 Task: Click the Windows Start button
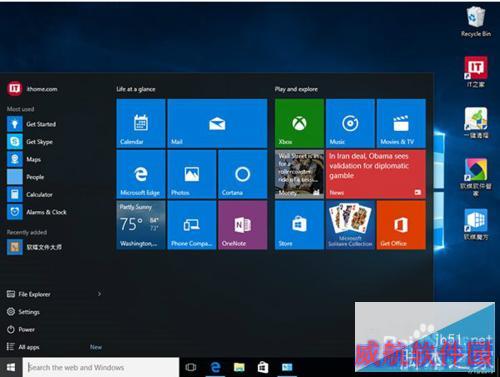11,367
